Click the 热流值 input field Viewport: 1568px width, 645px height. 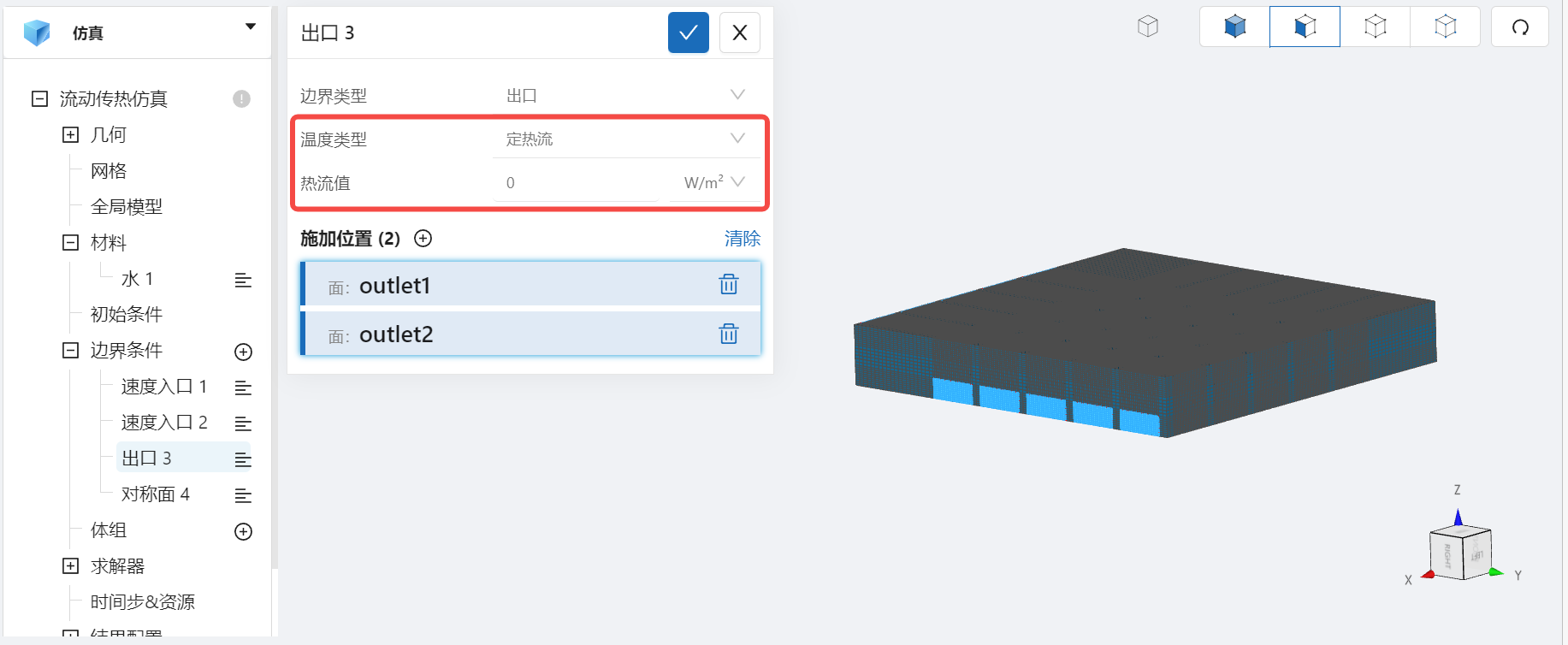click(x=576, y=182)
